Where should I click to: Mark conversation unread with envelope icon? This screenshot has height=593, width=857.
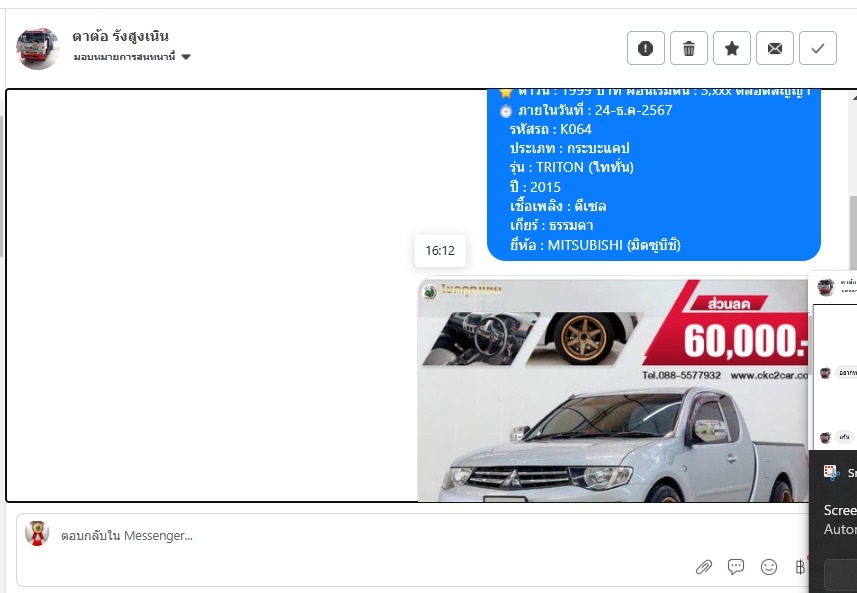774,49
